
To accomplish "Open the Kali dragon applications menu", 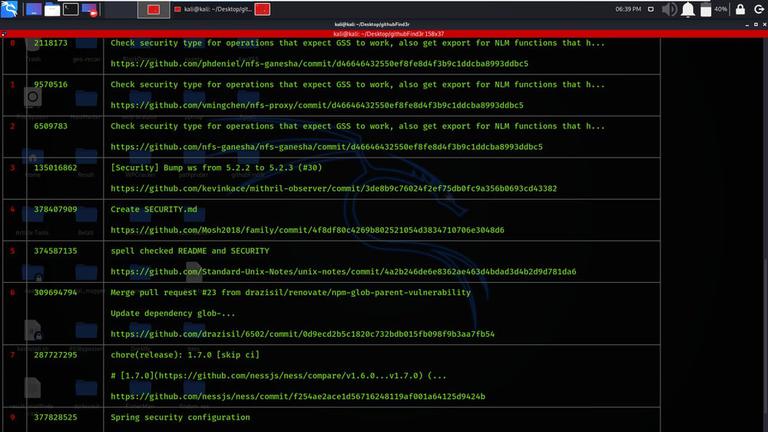I will [9, 9].
